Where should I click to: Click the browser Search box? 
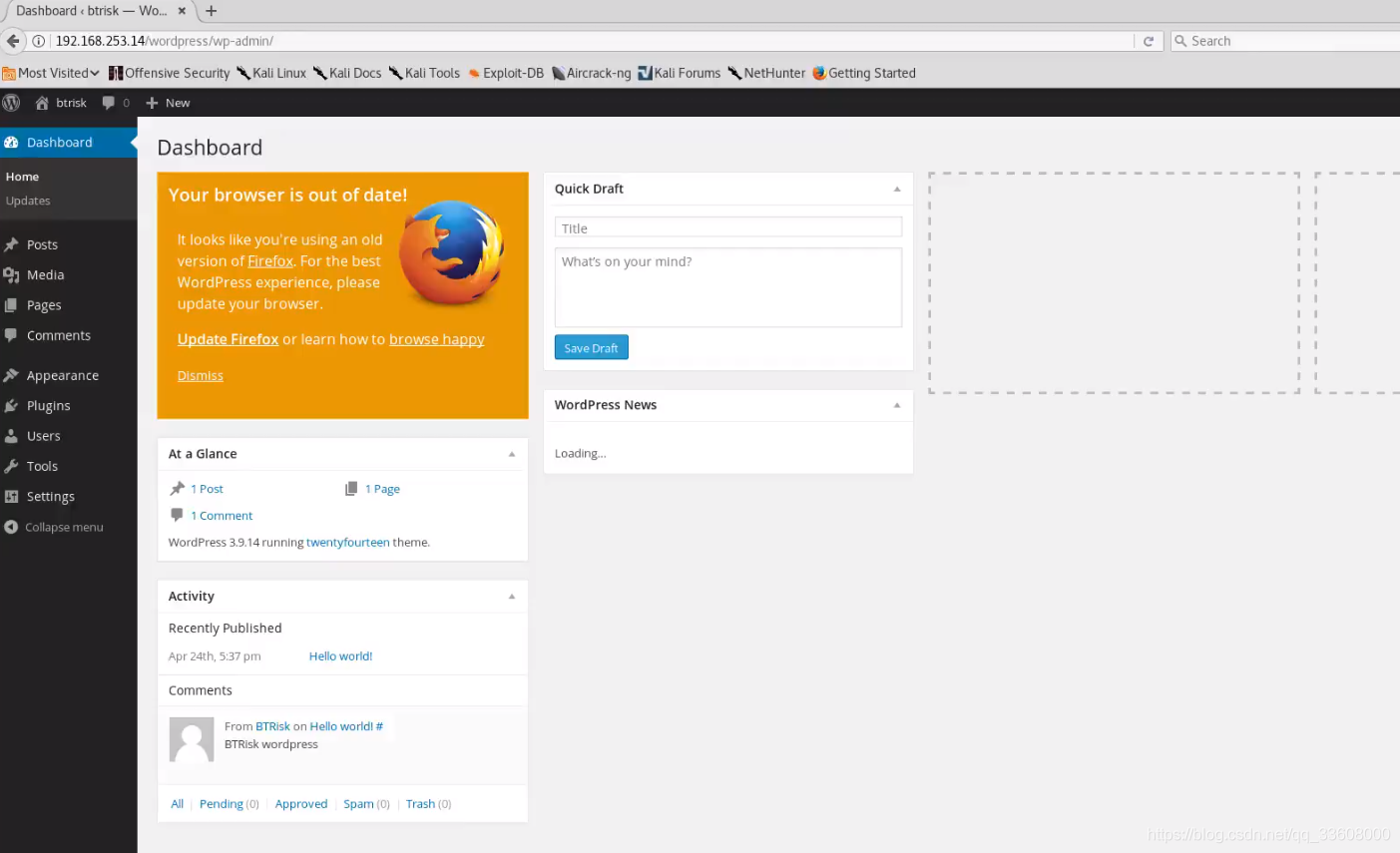[x=1287, y=41]
